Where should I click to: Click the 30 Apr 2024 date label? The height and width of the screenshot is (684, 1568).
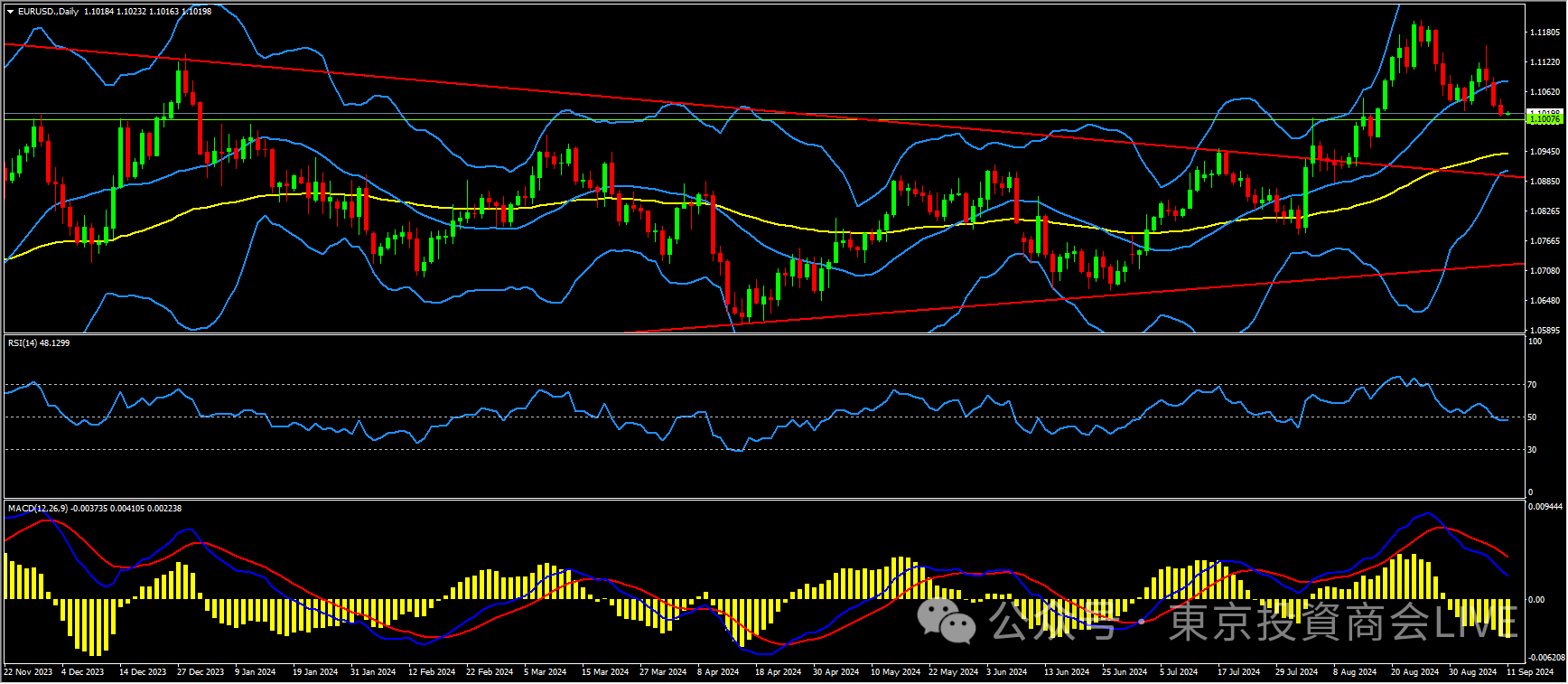(836, 672)
